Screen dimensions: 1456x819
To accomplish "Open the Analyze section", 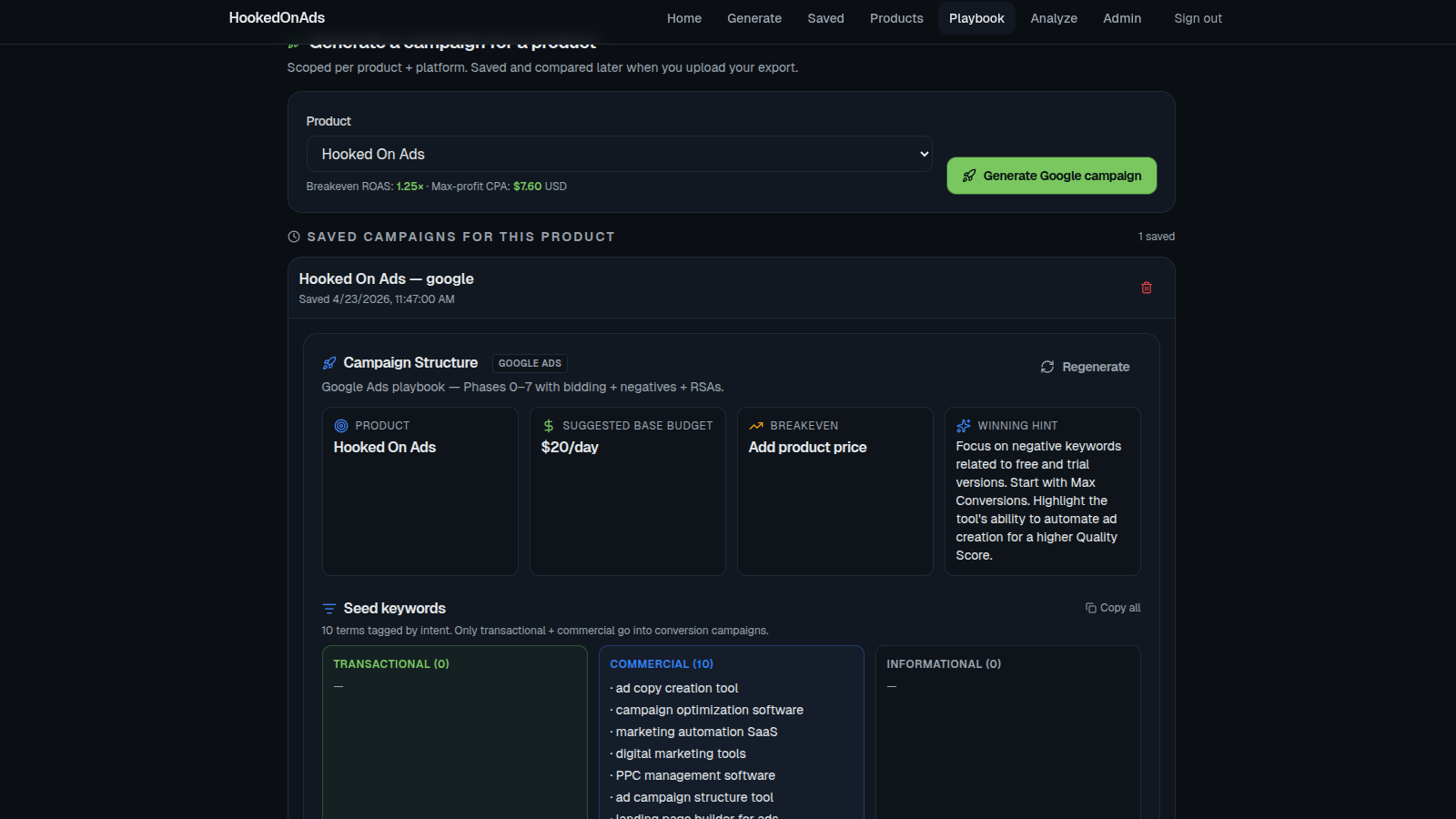I will tap(1054, 18).
